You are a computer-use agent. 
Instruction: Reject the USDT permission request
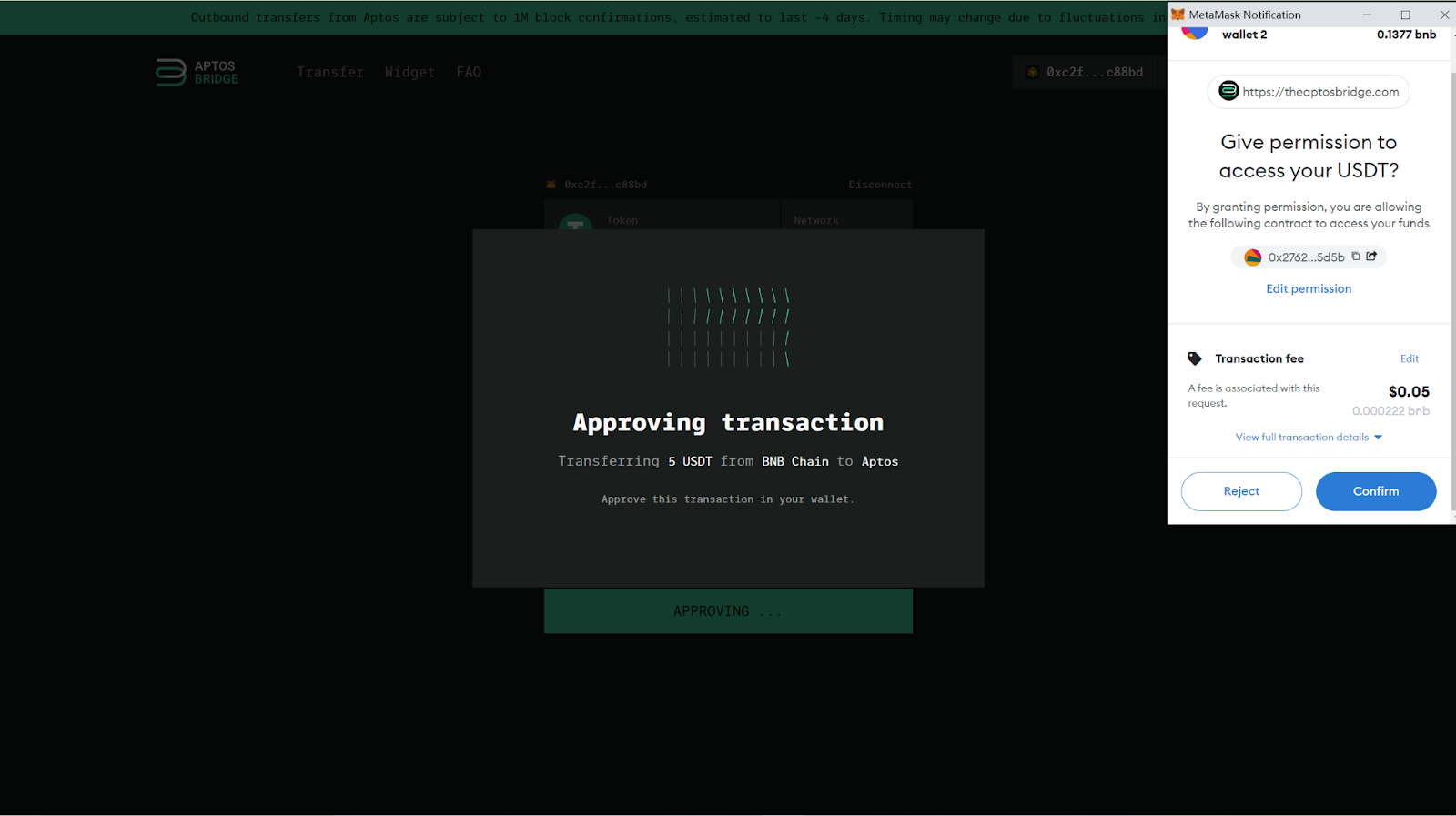(x=1241, y=491)
